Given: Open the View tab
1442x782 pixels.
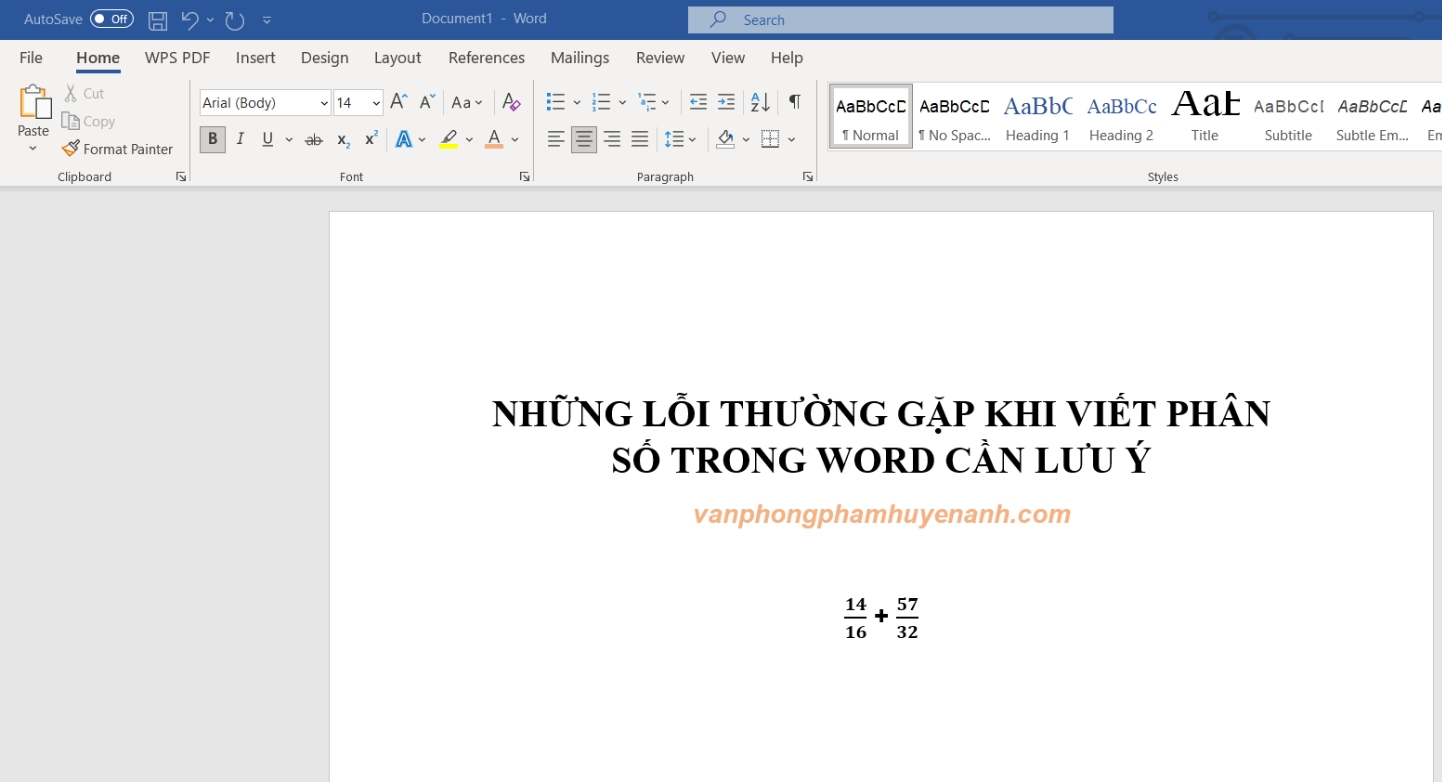Looking at the screenshot, I should click(728, 58).
